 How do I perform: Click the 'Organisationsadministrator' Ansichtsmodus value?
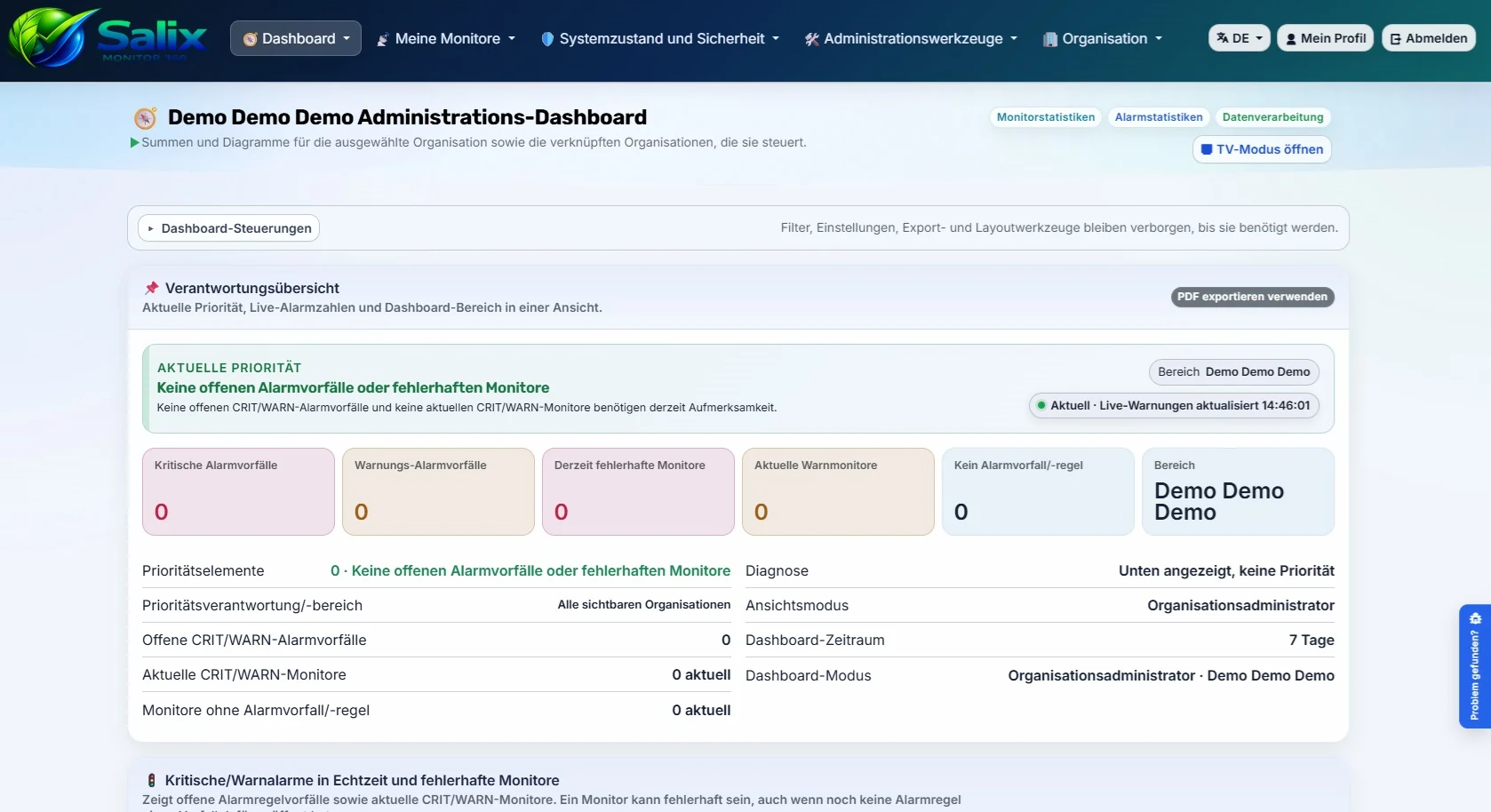point(1240,605)
